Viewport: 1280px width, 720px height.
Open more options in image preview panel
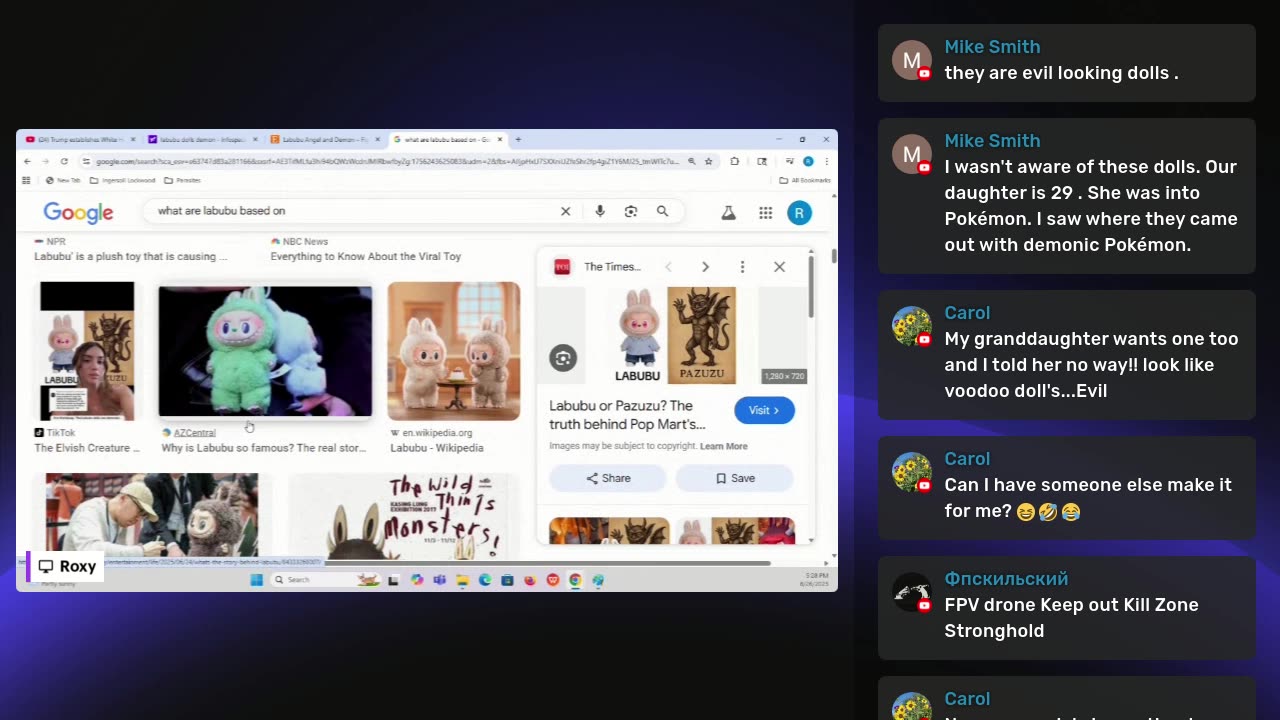tap(742, 267)
